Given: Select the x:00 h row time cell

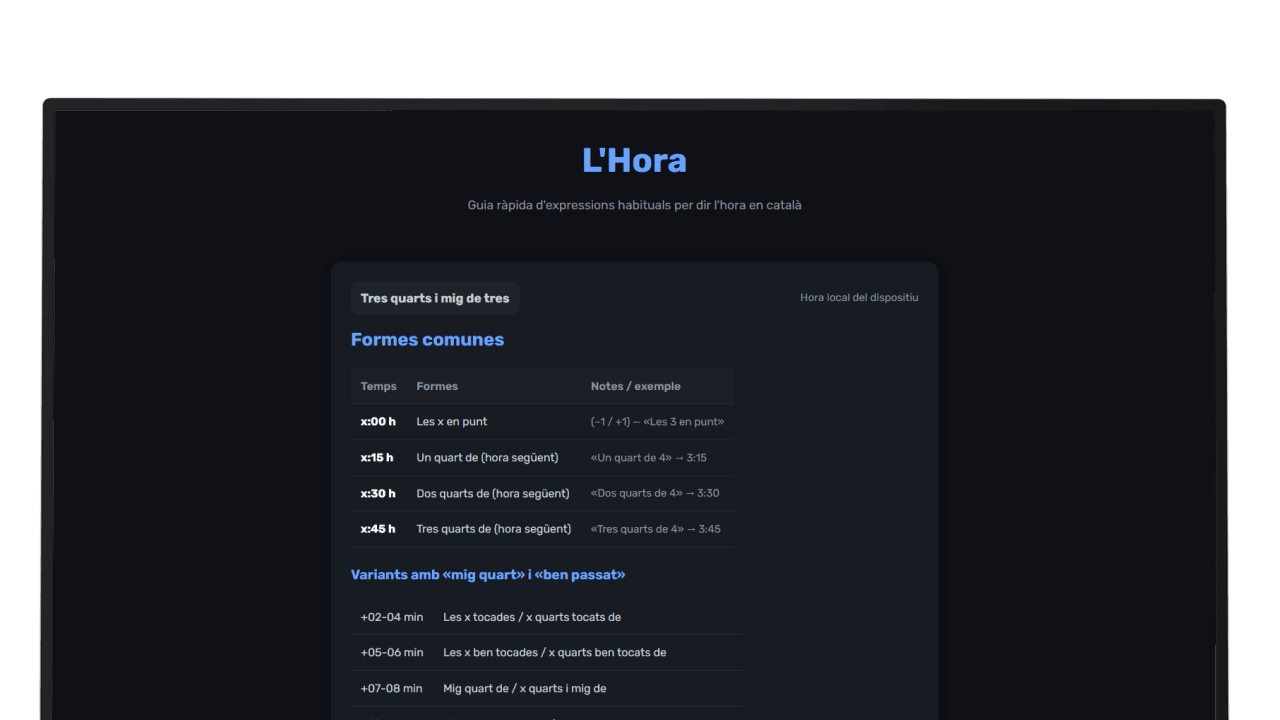Looking at the screenshot, I should [x=378, y=422].
